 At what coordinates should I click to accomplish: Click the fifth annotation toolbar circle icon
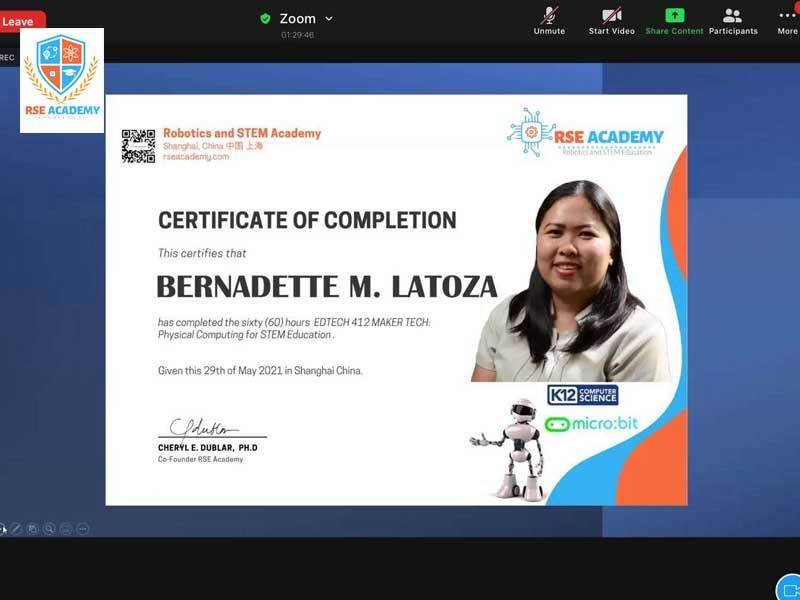point(66,528)
